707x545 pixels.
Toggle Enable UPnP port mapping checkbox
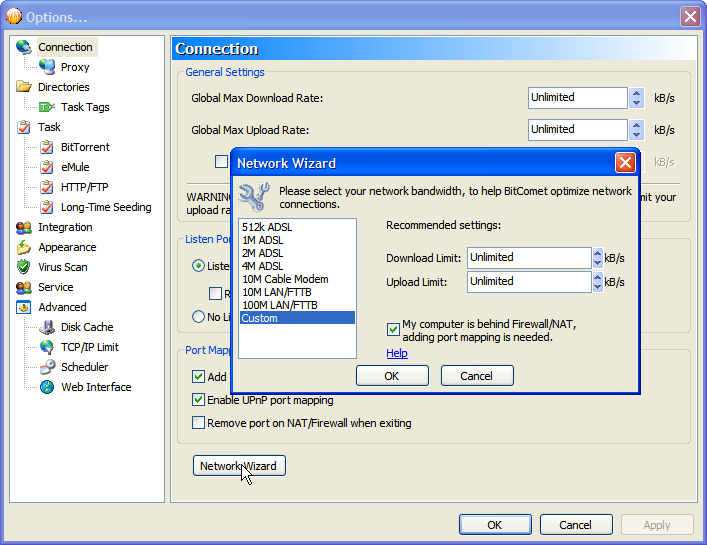pos(198,399)
